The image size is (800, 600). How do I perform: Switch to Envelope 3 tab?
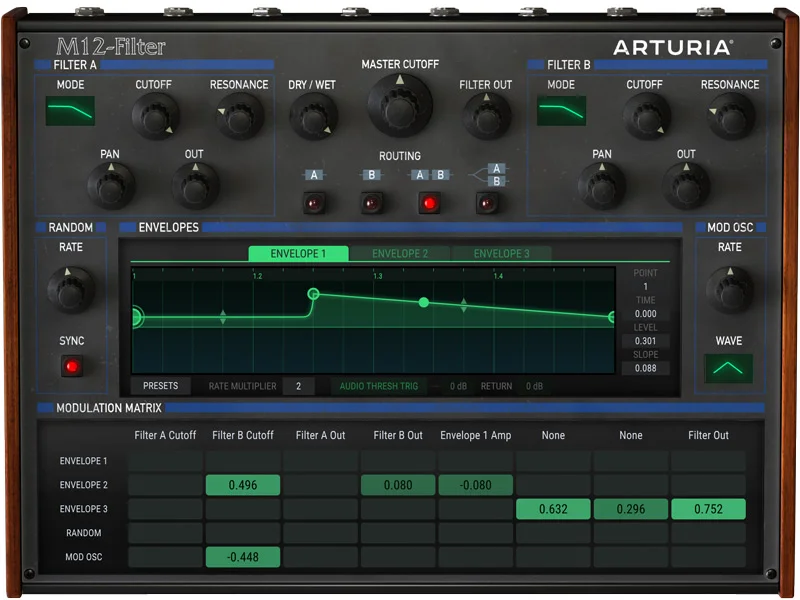coord(502,254)
